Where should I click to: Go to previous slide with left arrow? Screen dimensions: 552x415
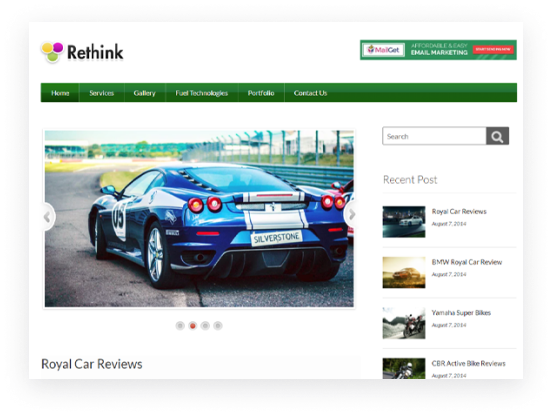click(x=48, y=216)
